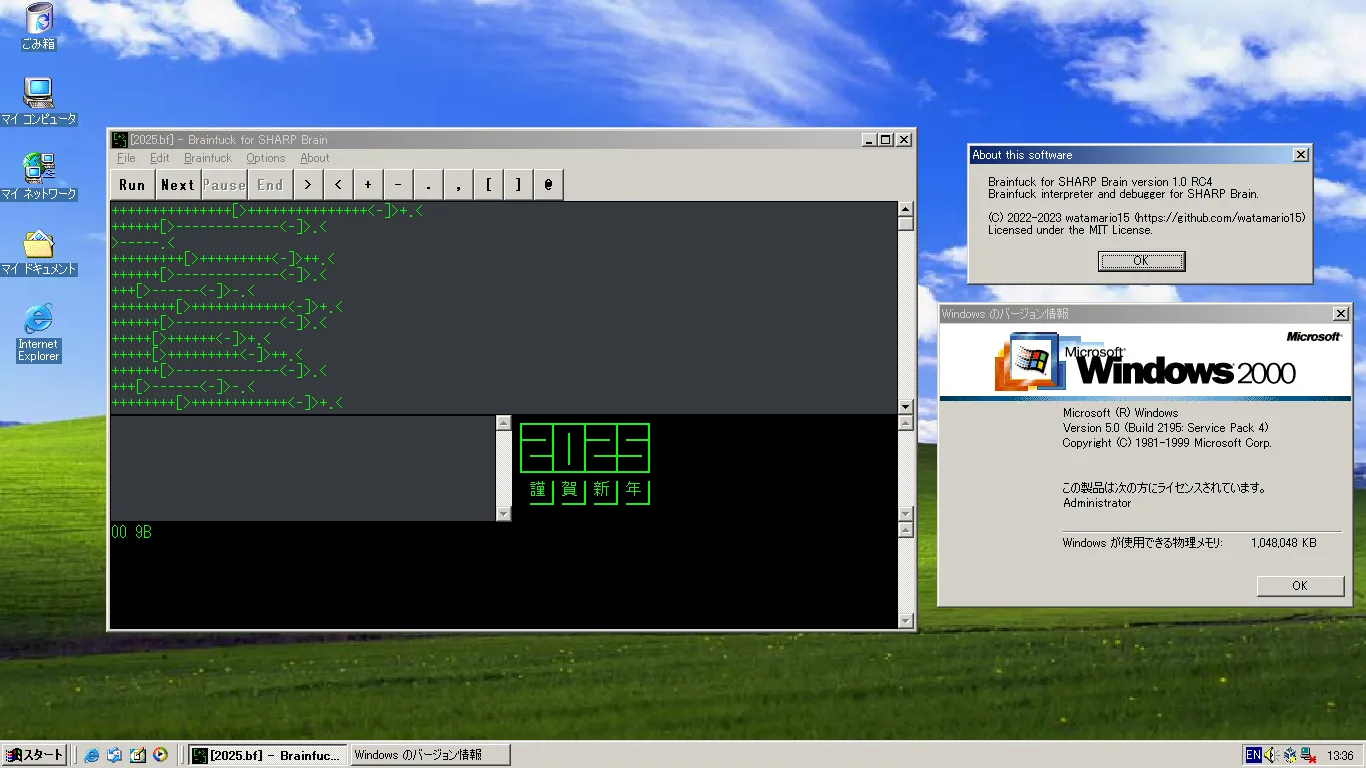Click memory pane scrollbar down arrow
The width and height of the screenshot is (1366, 768).
point(906,621)
